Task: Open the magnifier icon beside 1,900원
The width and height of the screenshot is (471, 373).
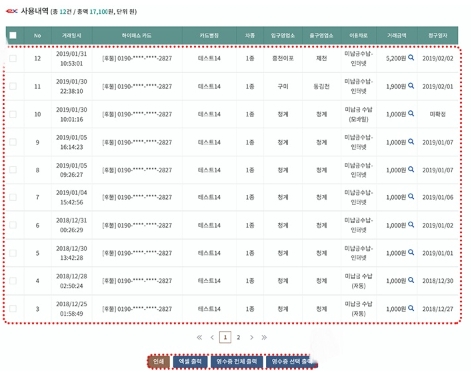Action: point(411,86)
